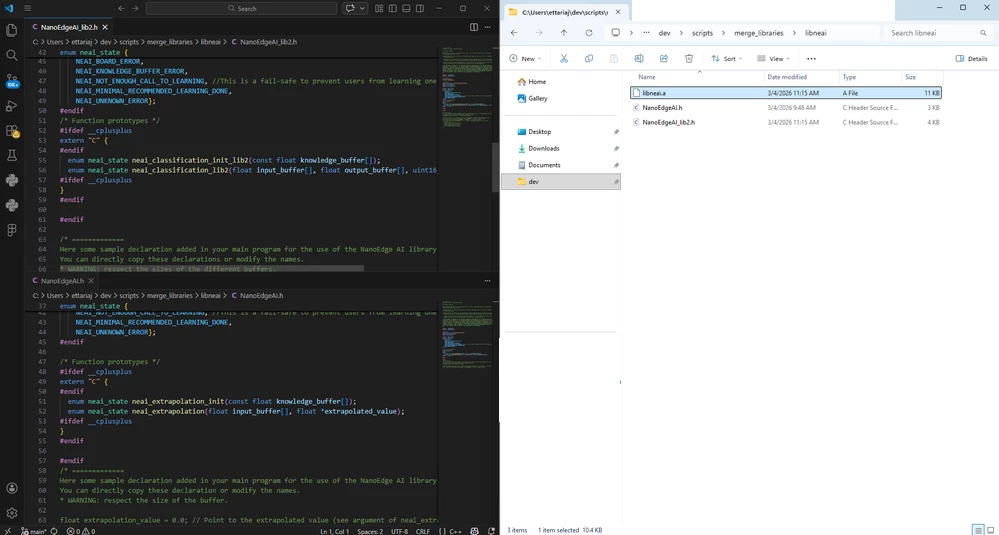This screenshot has height=535, width=999.
Task: Click the VS Code hamburger menu
Action: click(27, 8)
